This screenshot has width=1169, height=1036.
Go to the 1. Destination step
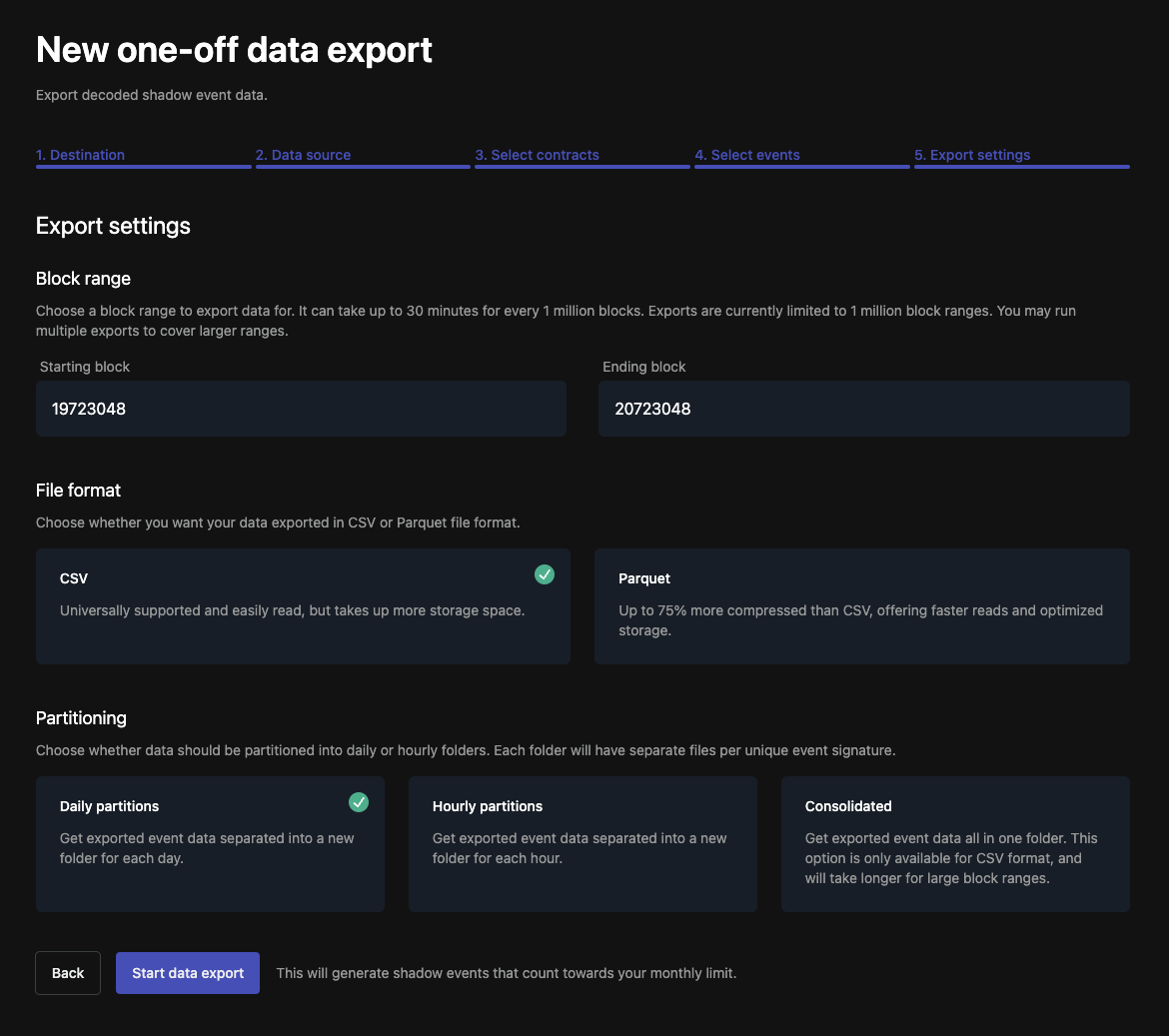pos(81,155)
